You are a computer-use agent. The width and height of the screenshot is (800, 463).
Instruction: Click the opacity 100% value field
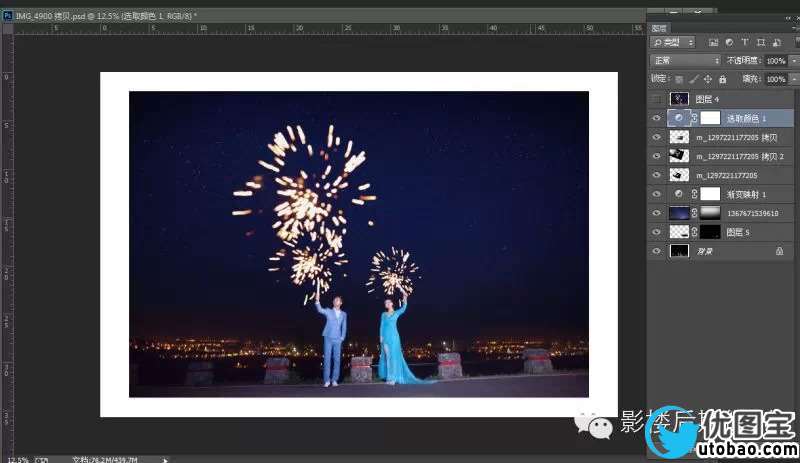click(776, 61)
